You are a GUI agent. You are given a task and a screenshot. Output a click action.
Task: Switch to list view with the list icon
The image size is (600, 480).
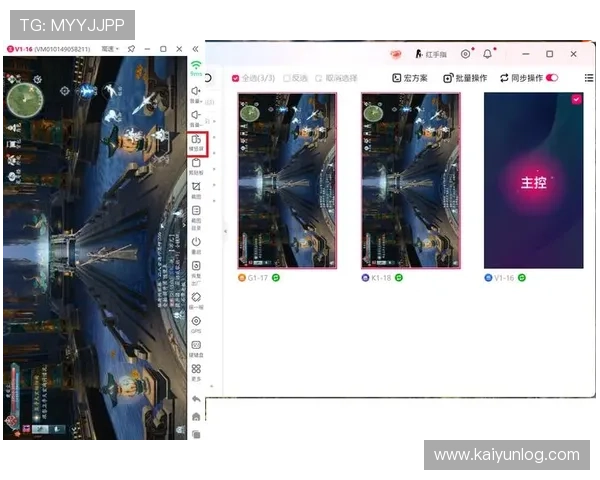pyautogui.click(x=589, y=78)
